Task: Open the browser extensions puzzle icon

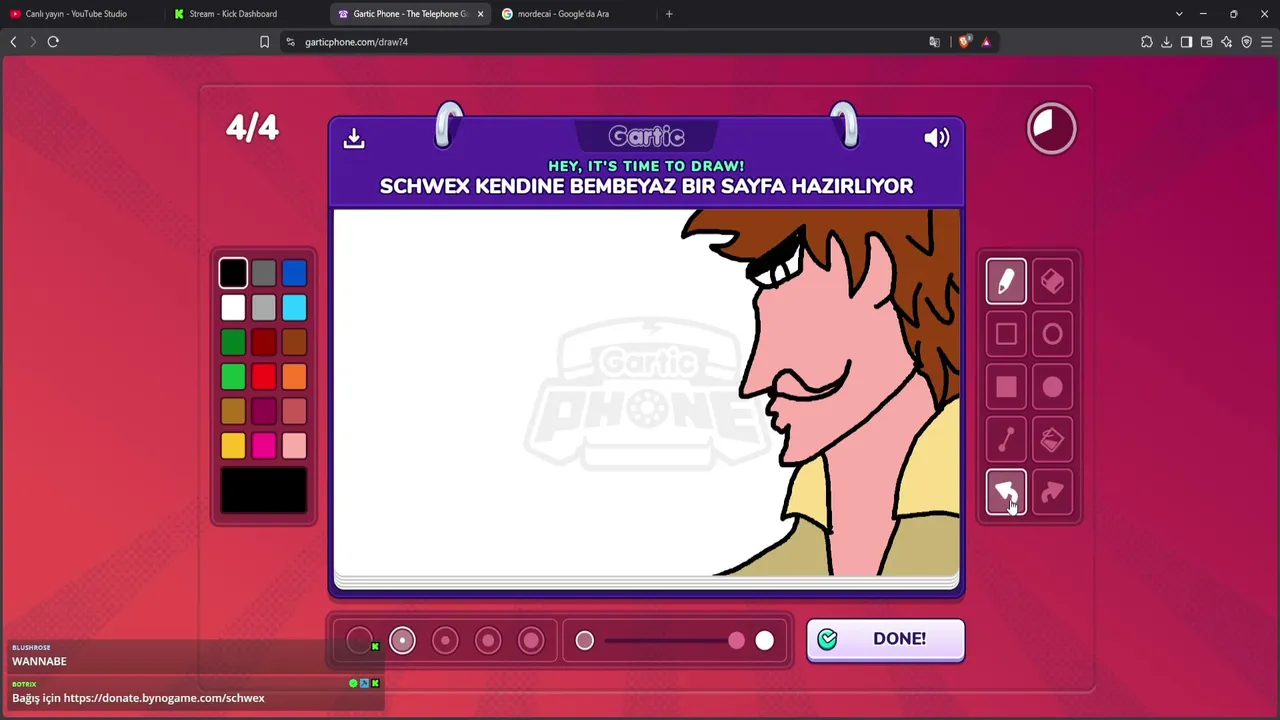Action: point(1146,42)
